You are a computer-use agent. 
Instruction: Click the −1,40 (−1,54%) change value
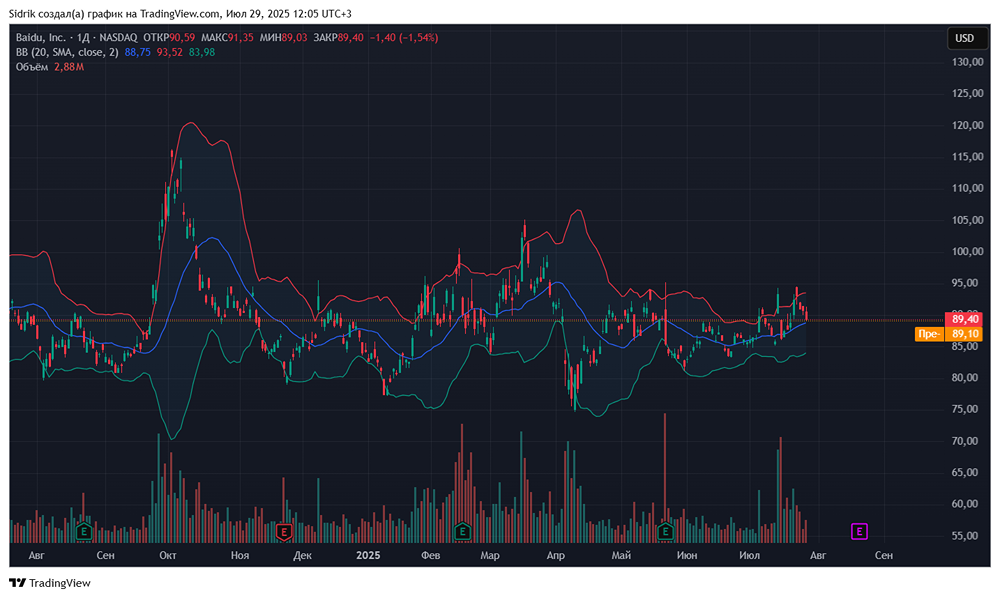coord(404,38)
